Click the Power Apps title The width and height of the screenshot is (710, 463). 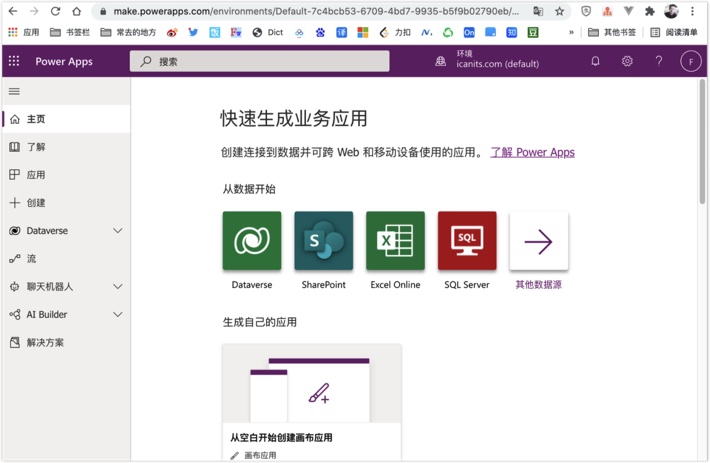64,62
